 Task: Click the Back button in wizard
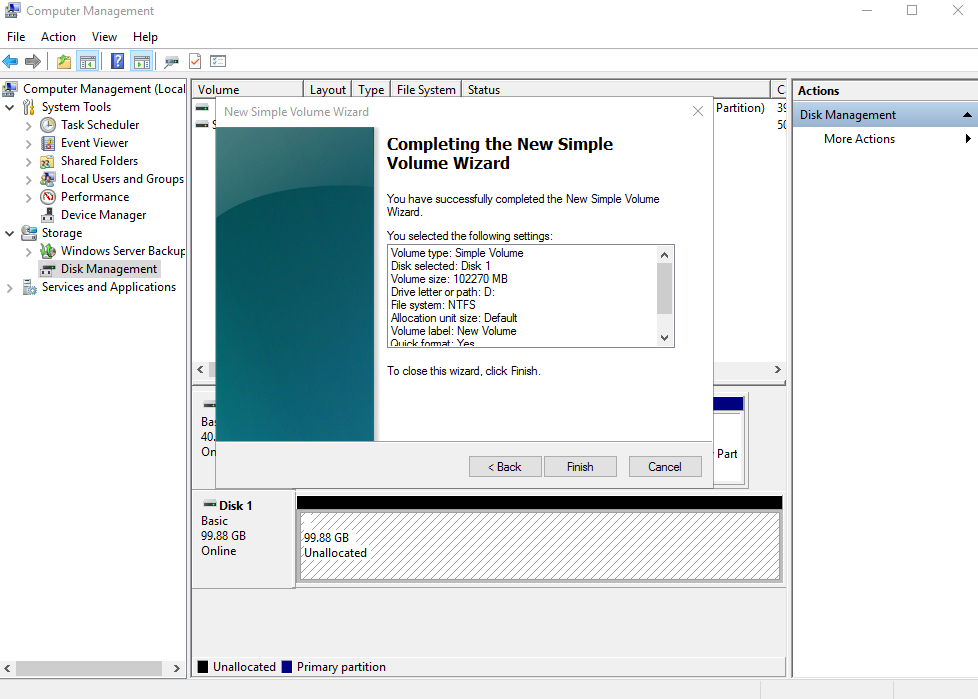point(505,467)
